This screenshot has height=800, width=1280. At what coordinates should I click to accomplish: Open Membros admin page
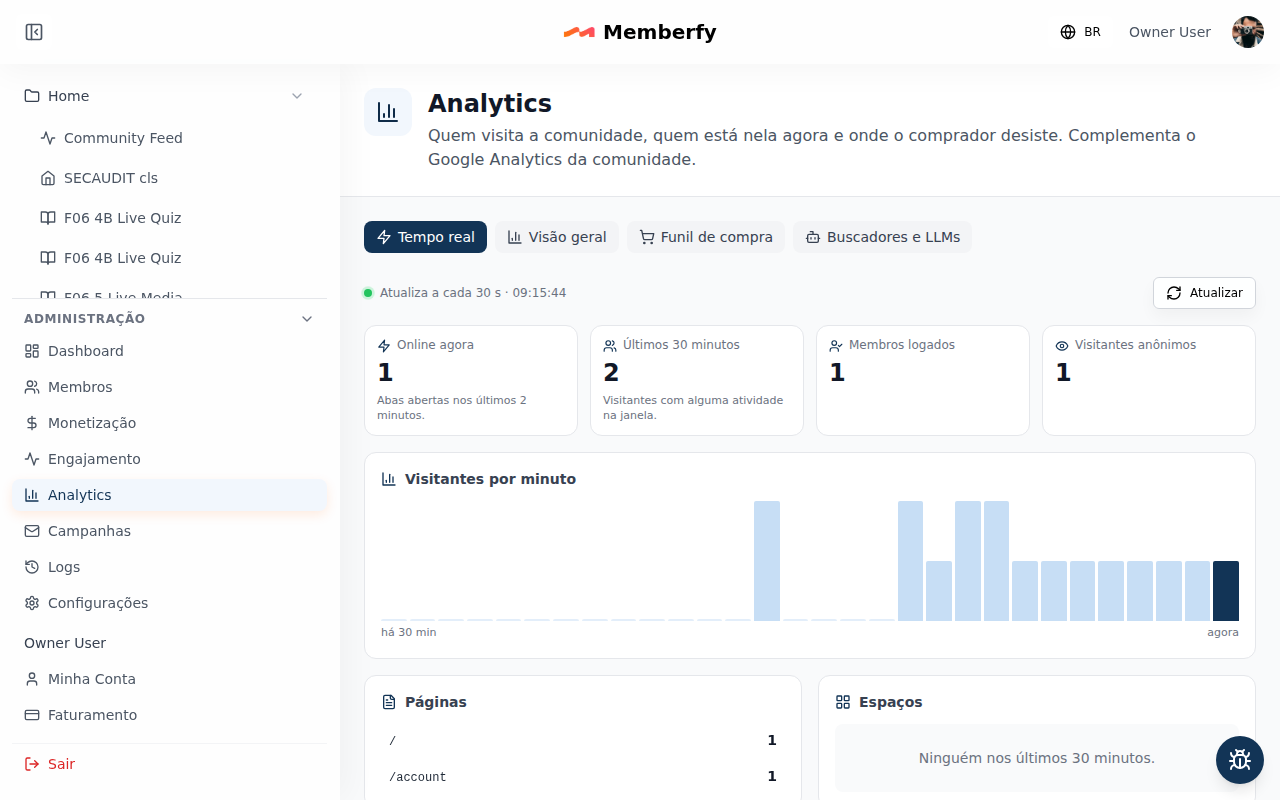[170, 387]
